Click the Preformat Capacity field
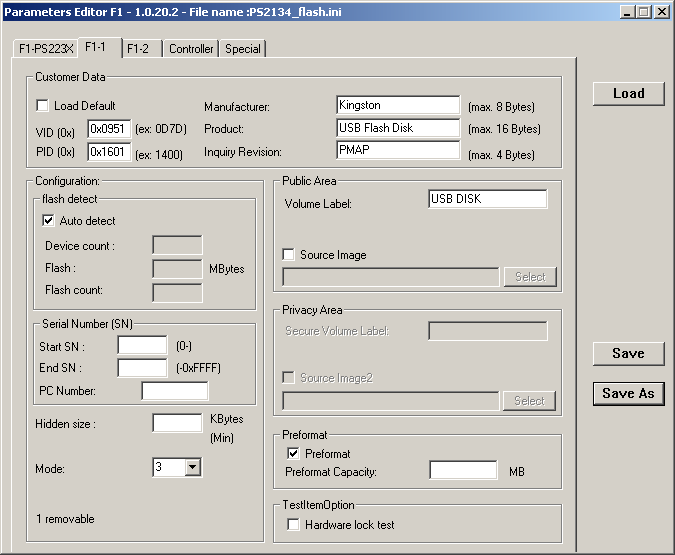Viewport: 675px width, 555px height. point(463,470)
